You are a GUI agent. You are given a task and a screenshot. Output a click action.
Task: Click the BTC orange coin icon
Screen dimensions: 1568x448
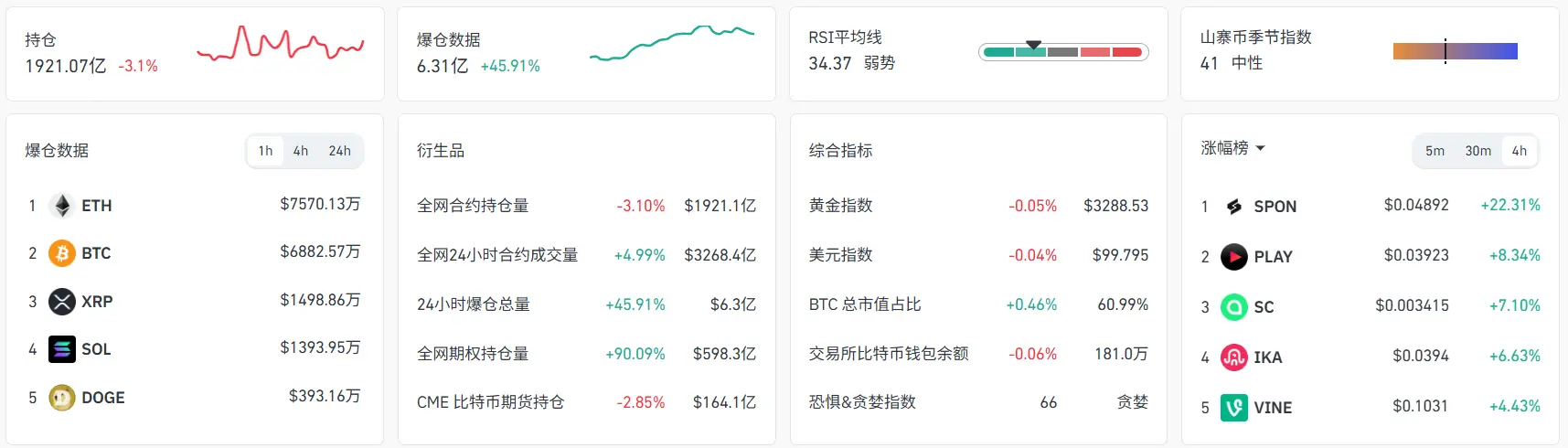62,253
